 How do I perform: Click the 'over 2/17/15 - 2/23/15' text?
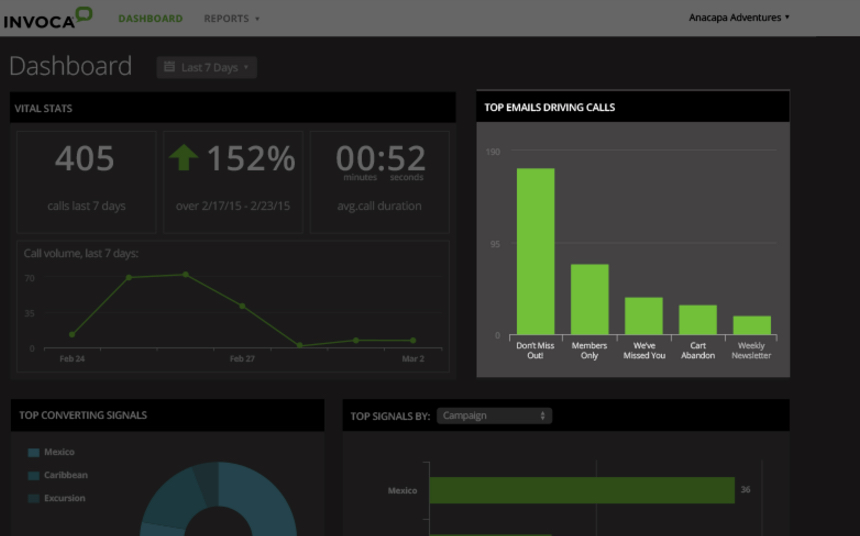coord(233,206)
